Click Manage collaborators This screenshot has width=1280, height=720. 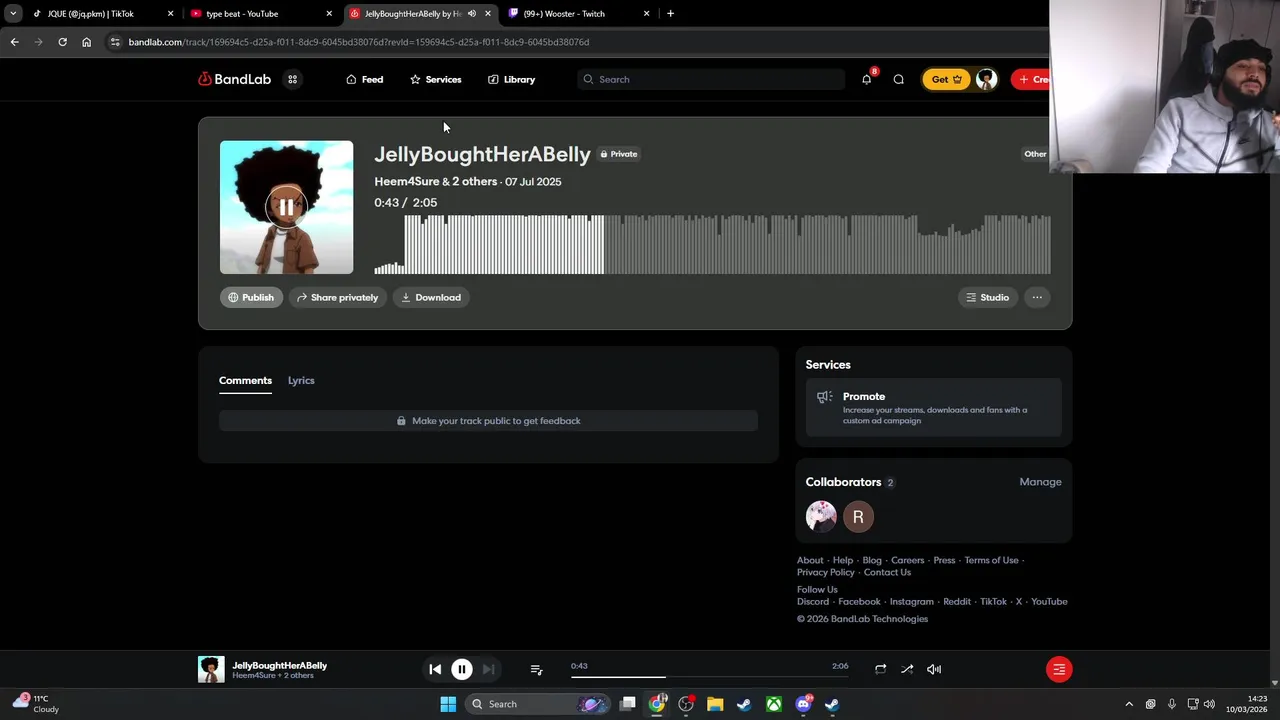[1040, 482]
